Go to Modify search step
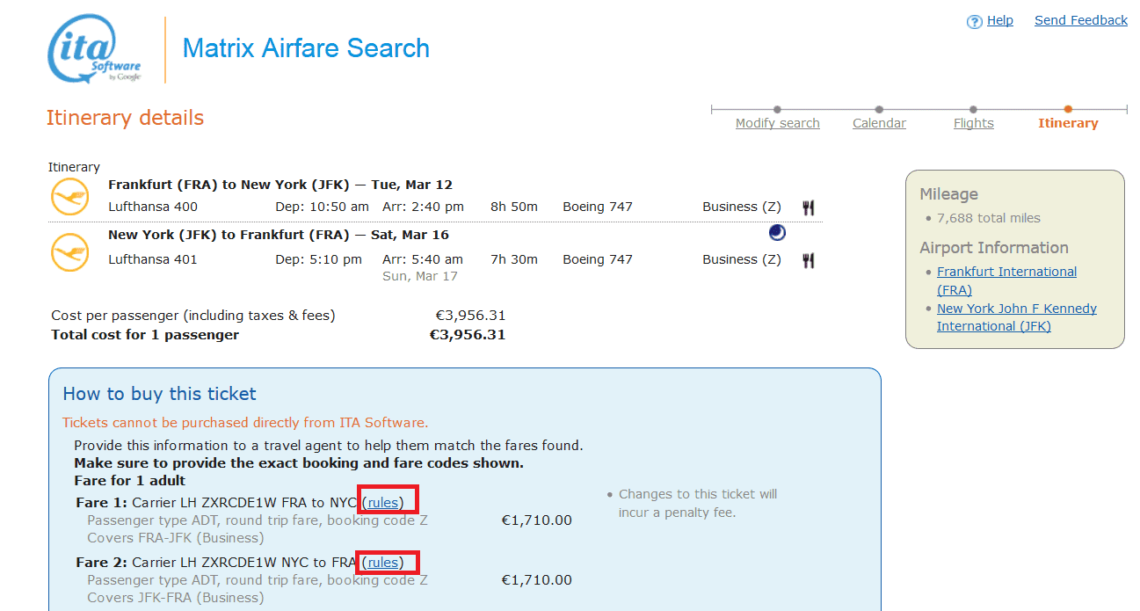Image resolution: width=1140 pixels, height=611 pixels. [x=777, y=123]
